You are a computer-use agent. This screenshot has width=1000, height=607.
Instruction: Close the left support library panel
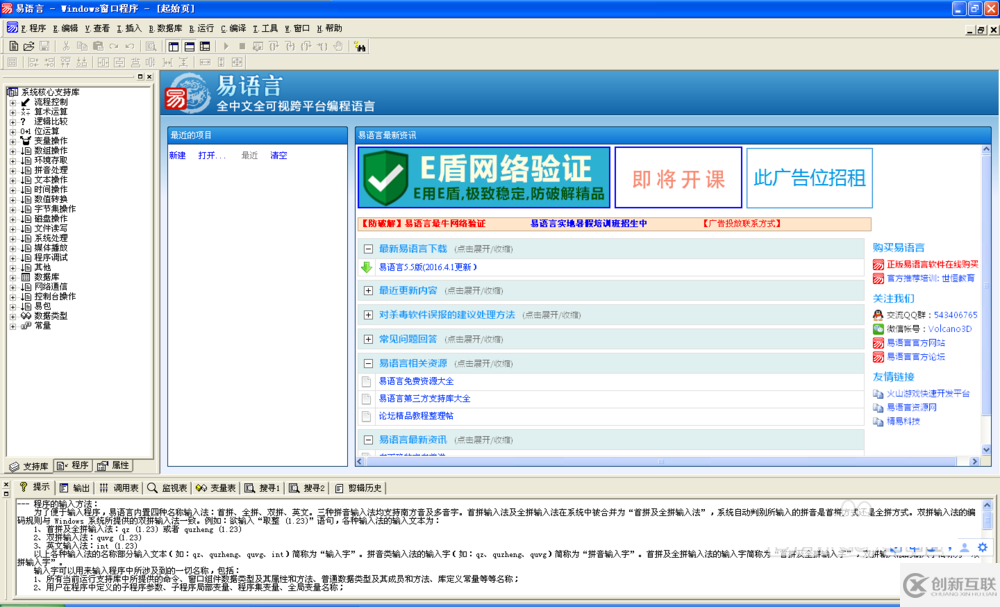tap(149, 77)
